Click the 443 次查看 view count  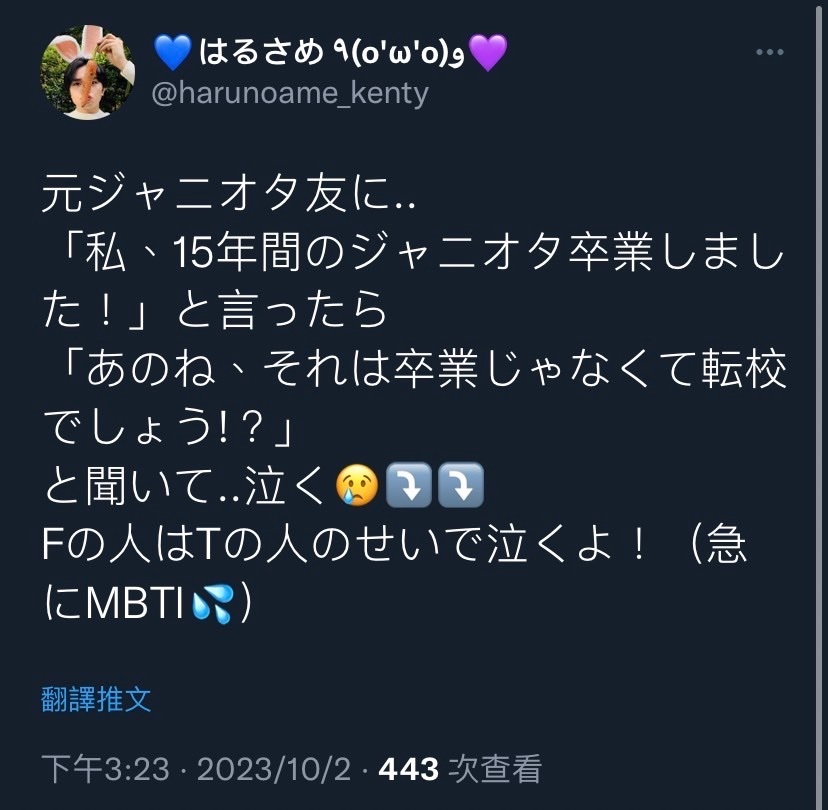pos(460,769)
